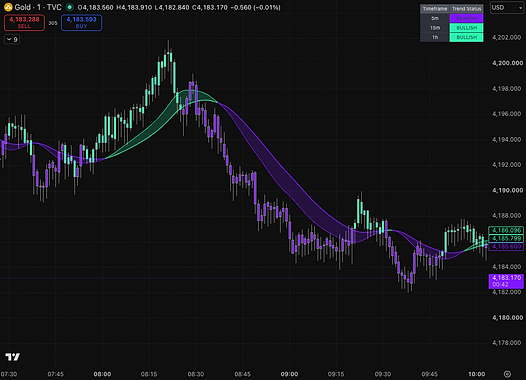Click the 09:30 time axis label
Viewport: 526px width, 380px height.
383,374
